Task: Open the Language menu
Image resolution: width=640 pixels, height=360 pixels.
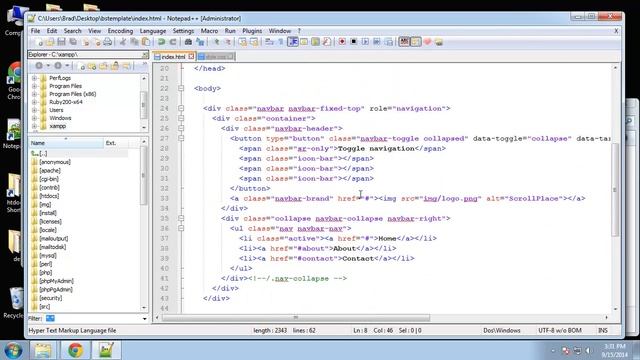Action: click(153, 31)
